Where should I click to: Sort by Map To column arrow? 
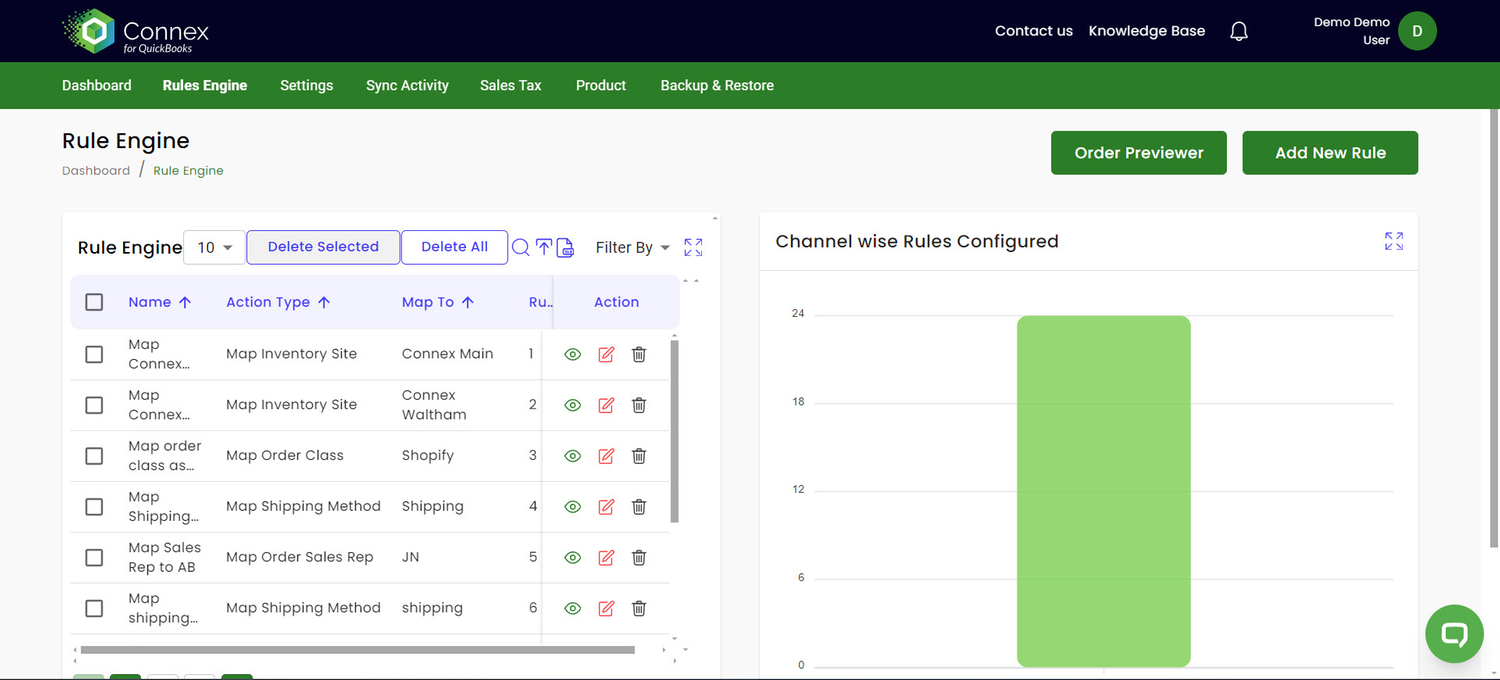point(468,302)
